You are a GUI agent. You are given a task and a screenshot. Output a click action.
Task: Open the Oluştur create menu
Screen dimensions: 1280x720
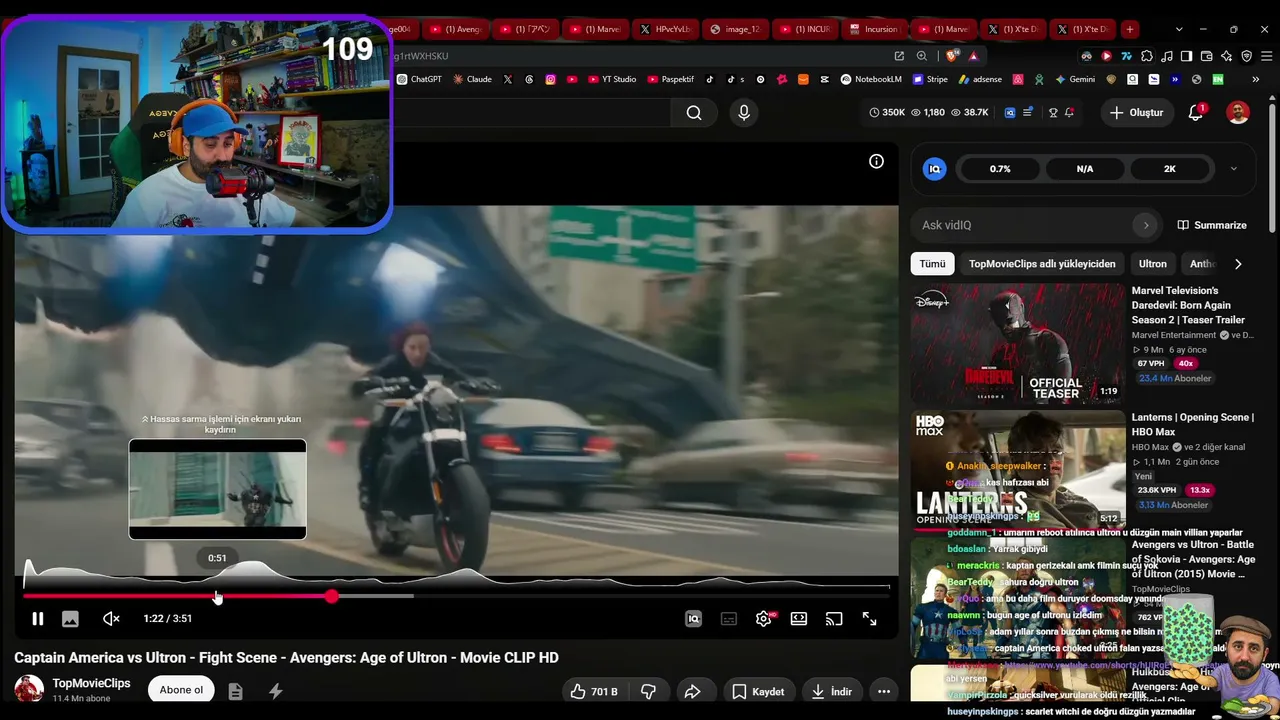[1136, 113]
